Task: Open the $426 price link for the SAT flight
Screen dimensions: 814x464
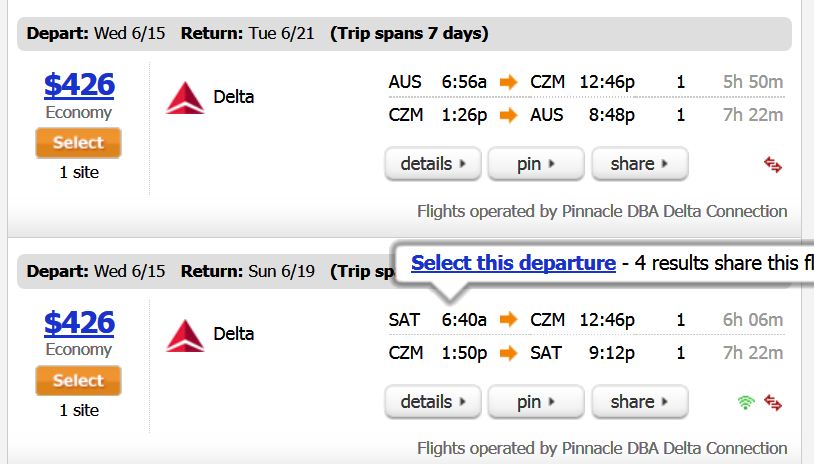Action: [79, 322]
